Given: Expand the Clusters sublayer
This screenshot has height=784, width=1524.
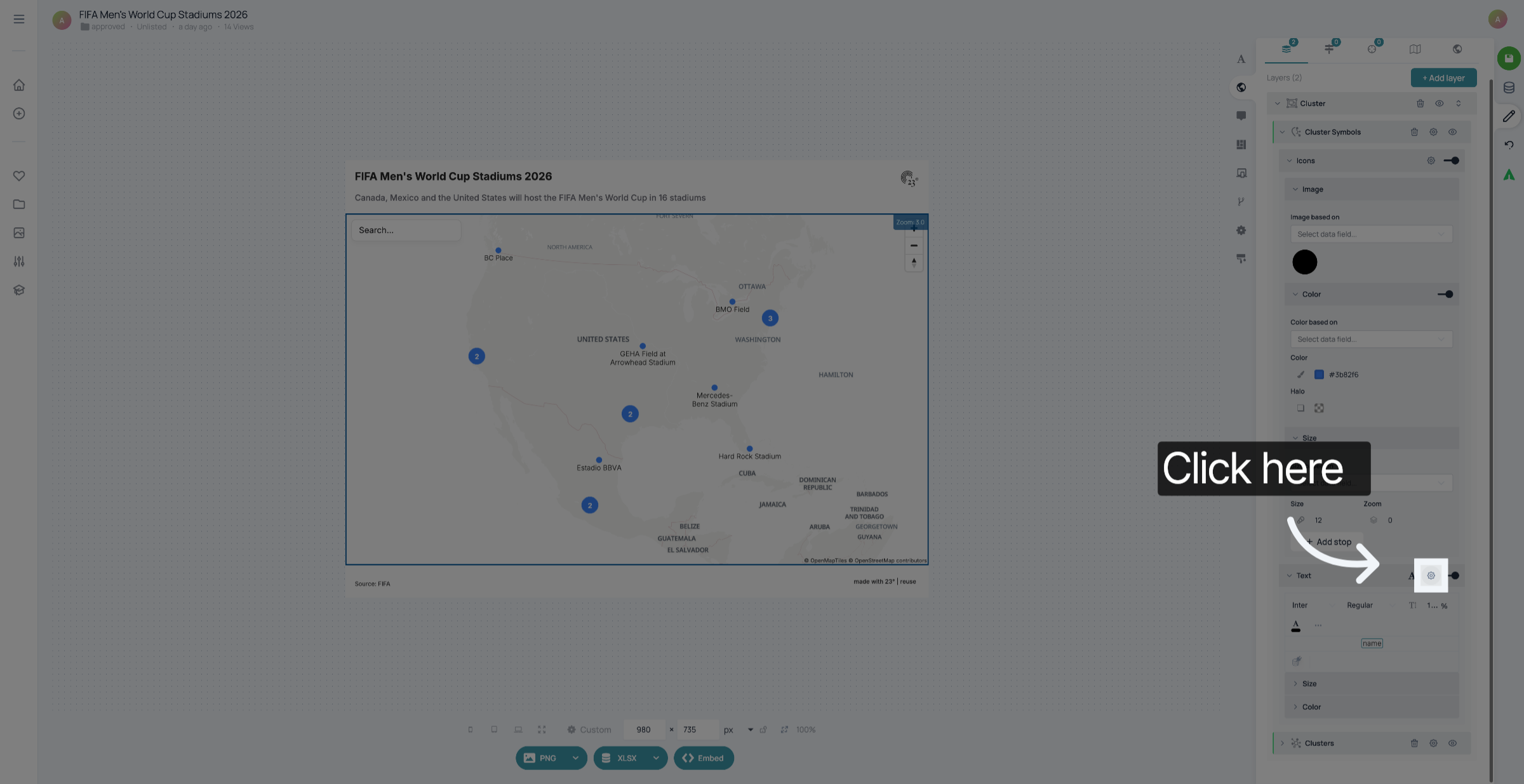Looking at the screenshot, I should click(1282, 743).
